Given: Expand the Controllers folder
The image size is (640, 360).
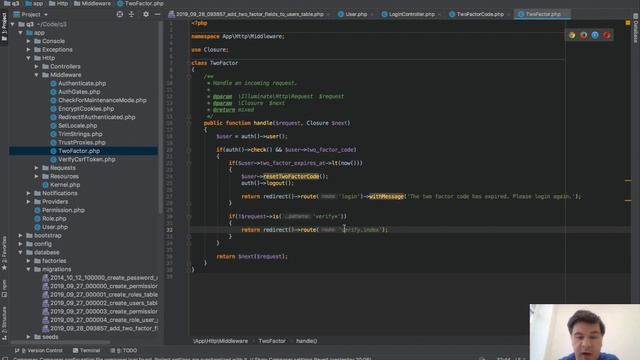Looking at the screenshot, I should [x=37, y=67].
